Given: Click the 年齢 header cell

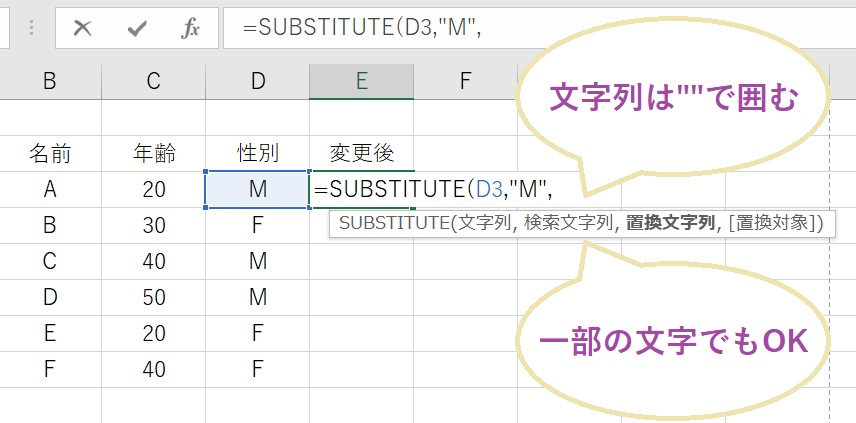Looking at the screenshot, I should [x=153, y=153].
